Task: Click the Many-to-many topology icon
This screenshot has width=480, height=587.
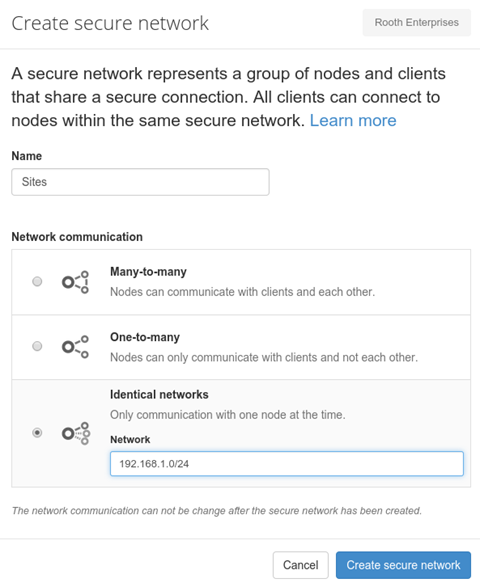Action: 75,282
